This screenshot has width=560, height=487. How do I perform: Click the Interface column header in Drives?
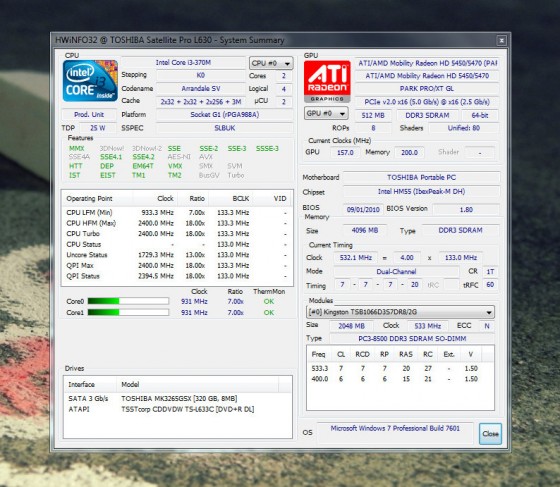tap(90, 385)
